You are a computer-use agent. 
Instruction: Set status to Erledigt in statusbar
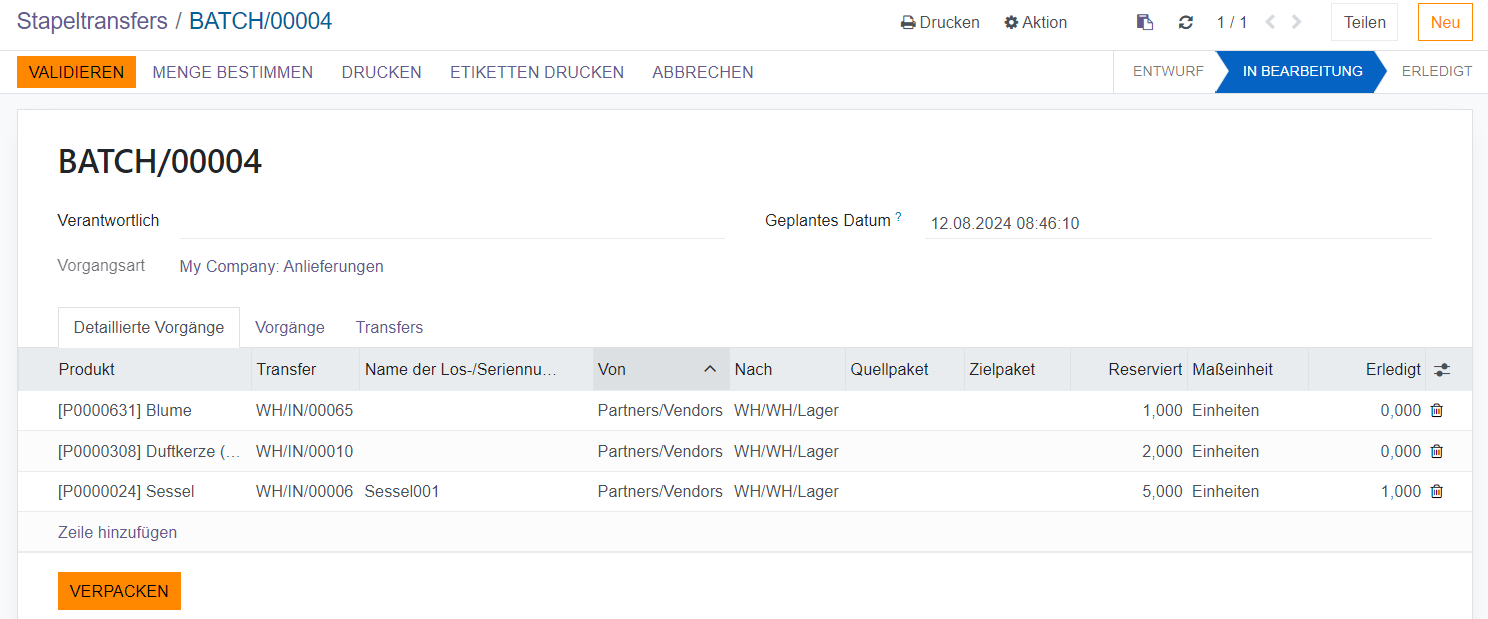click(x=1436, y=71)
